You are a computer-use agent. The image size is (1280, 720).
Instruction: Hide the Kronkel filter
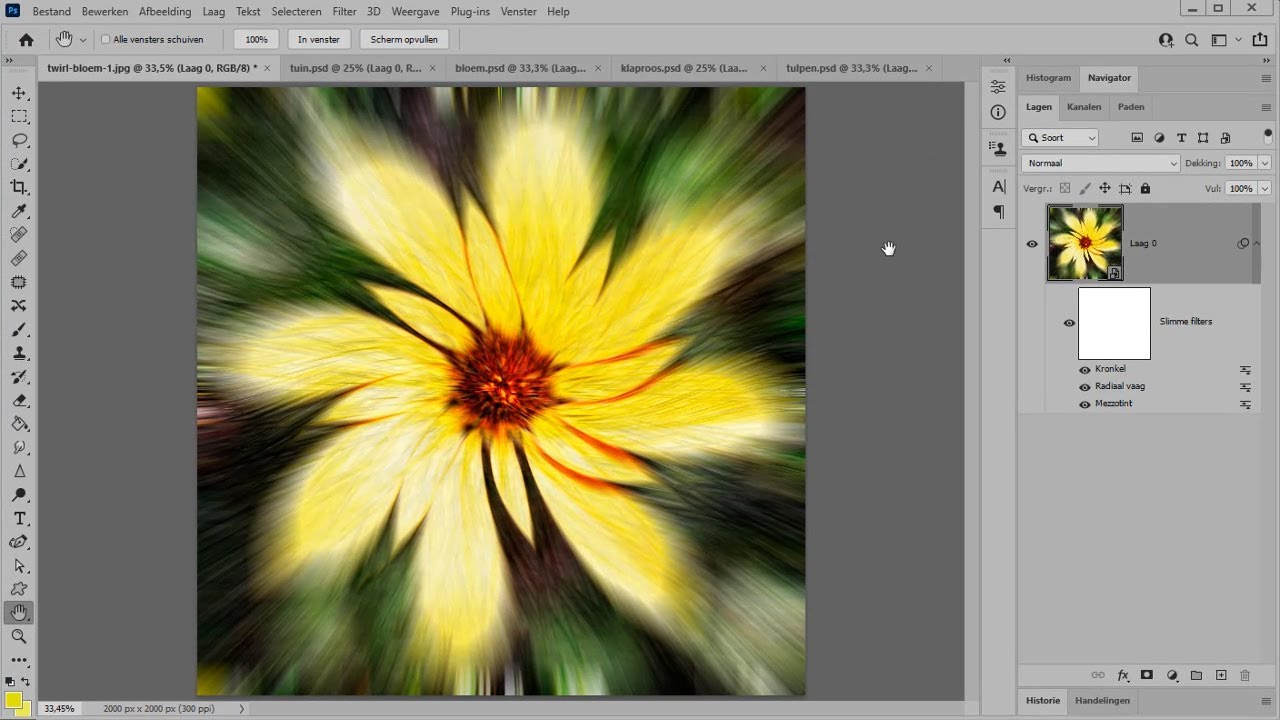(1085, 370)
